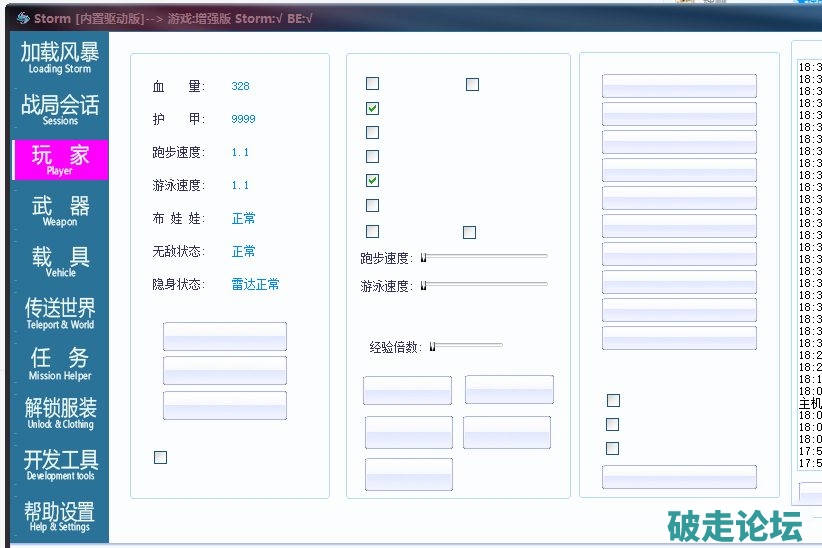Click the lone bottom blank button in middle panel

[409, 474]
